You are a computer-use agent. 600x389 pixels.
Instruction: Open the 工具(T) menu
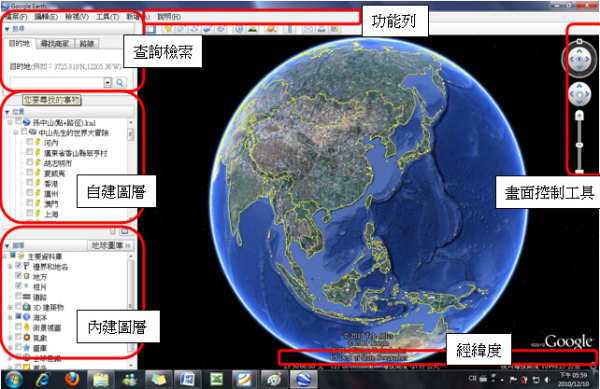(x=107, y=16)
